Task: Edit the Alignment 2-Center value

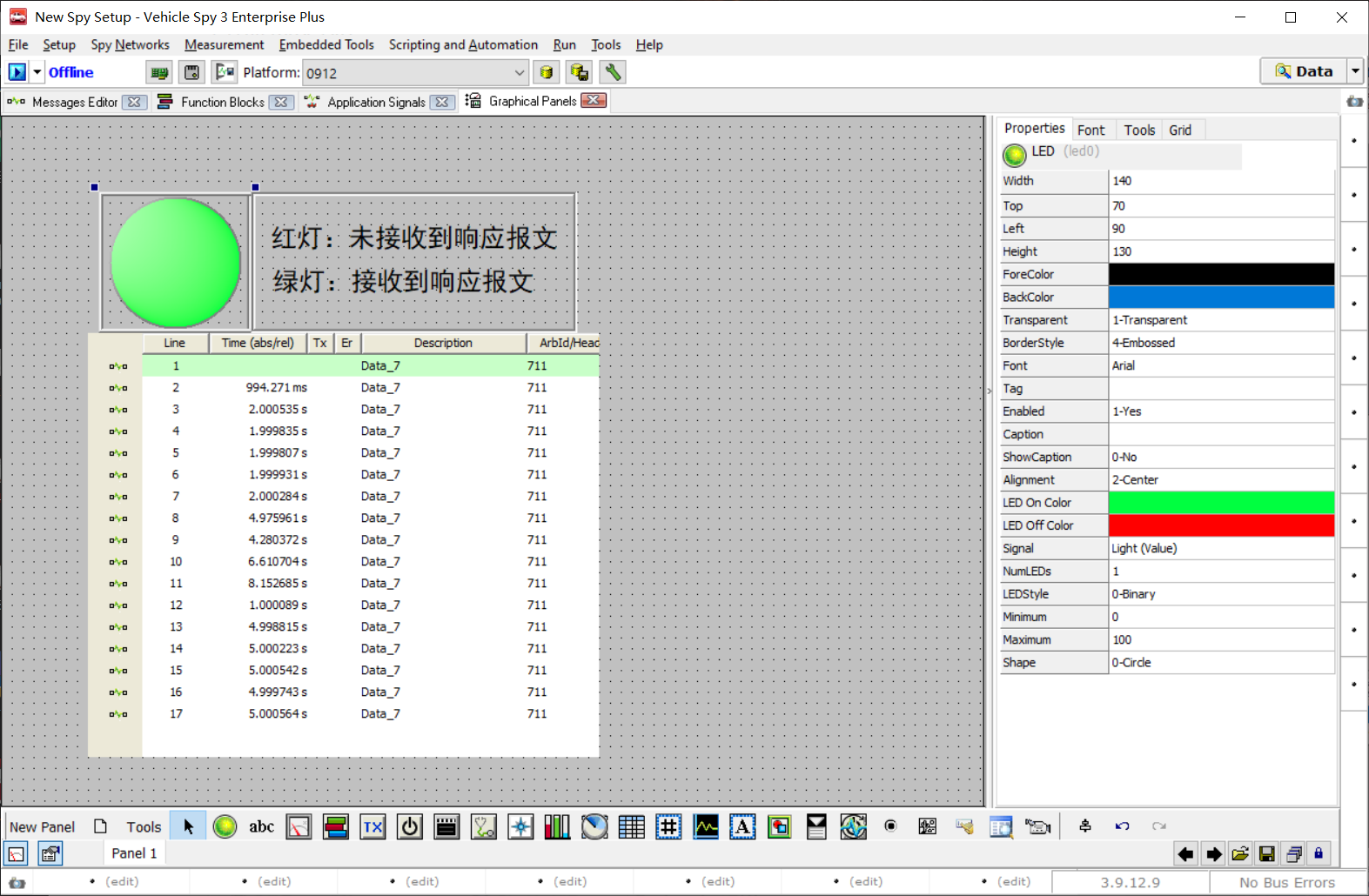Action: coord(1221,480)
